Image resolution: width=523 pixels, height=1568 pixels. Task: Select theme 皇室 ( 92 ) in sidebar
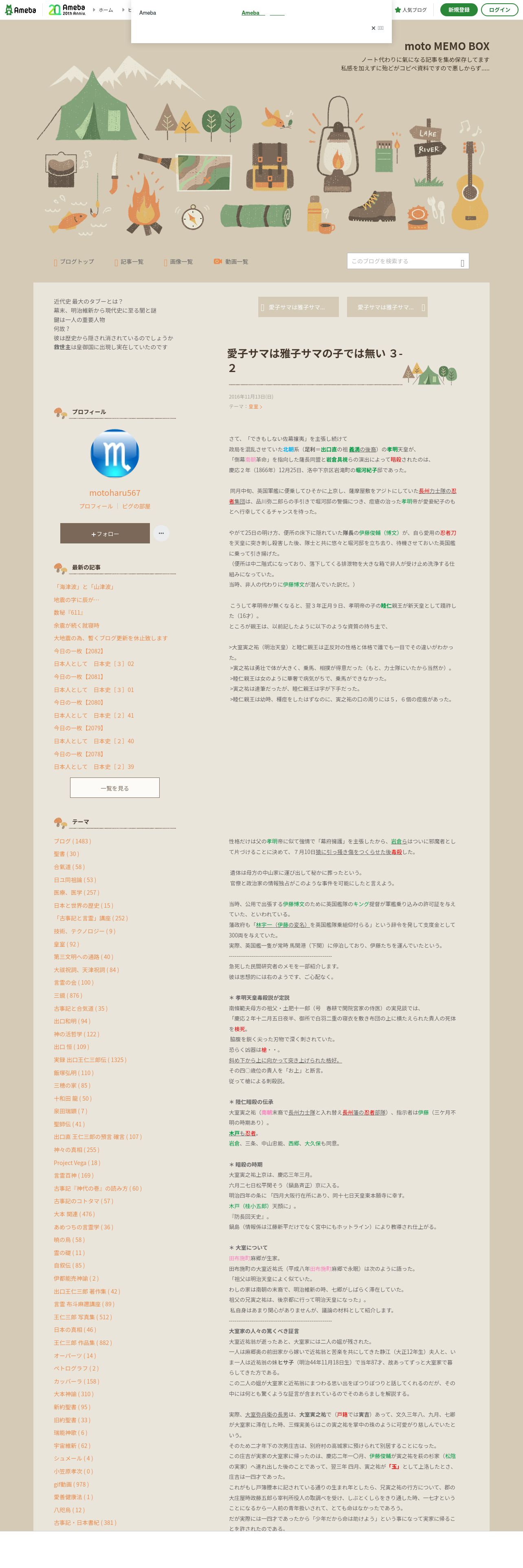point(66,945)
